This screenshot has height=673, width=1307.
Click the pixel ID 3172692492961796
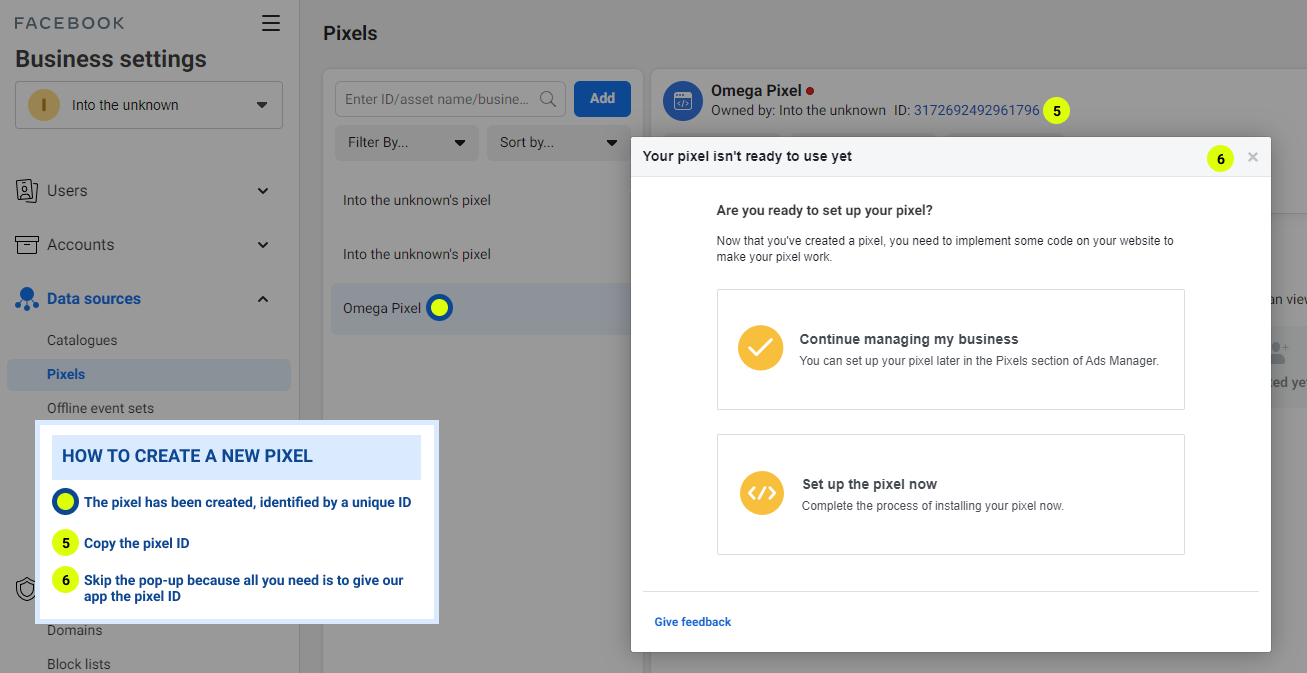pyautogui.click(x=977, y=110)
